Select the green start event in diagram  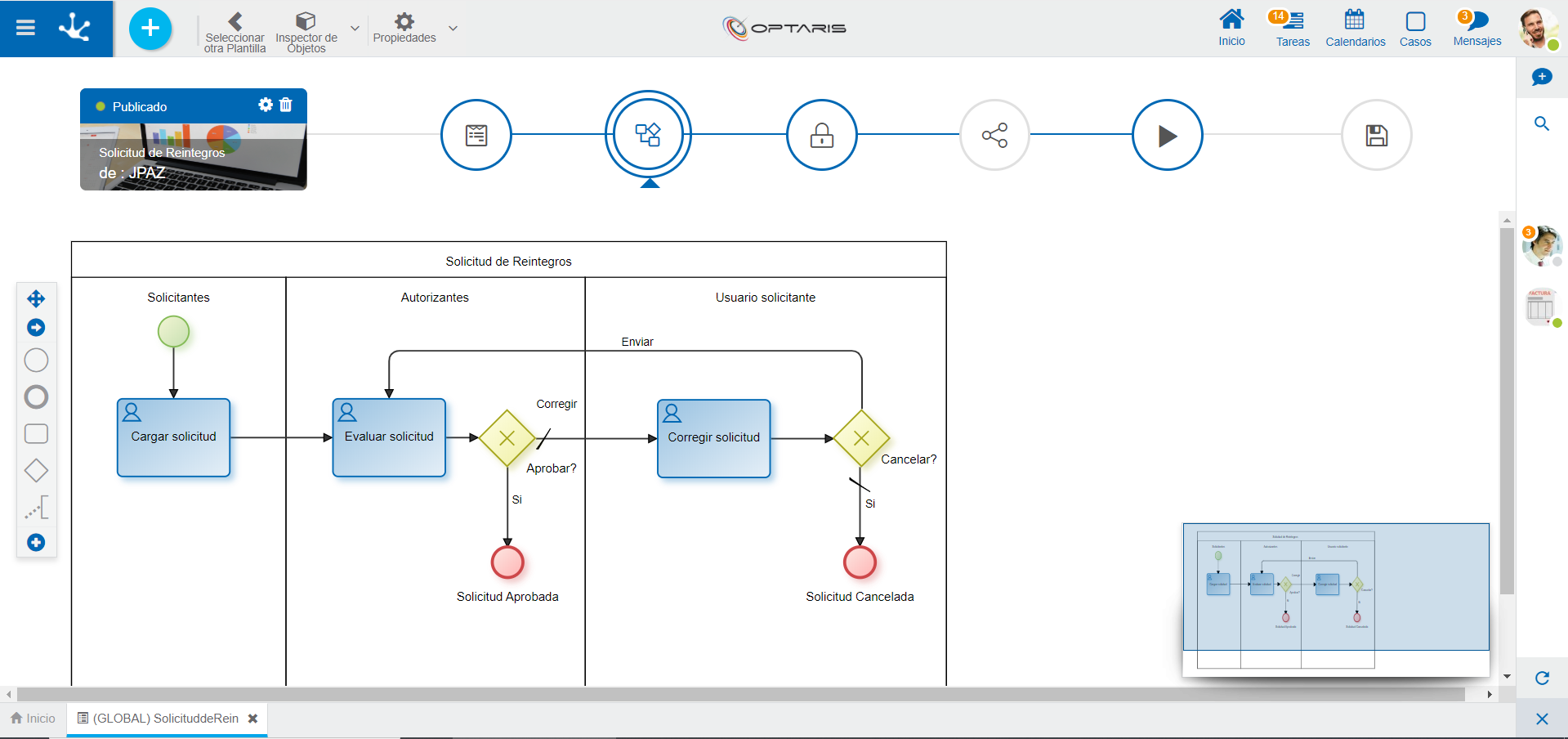[173, 332]
